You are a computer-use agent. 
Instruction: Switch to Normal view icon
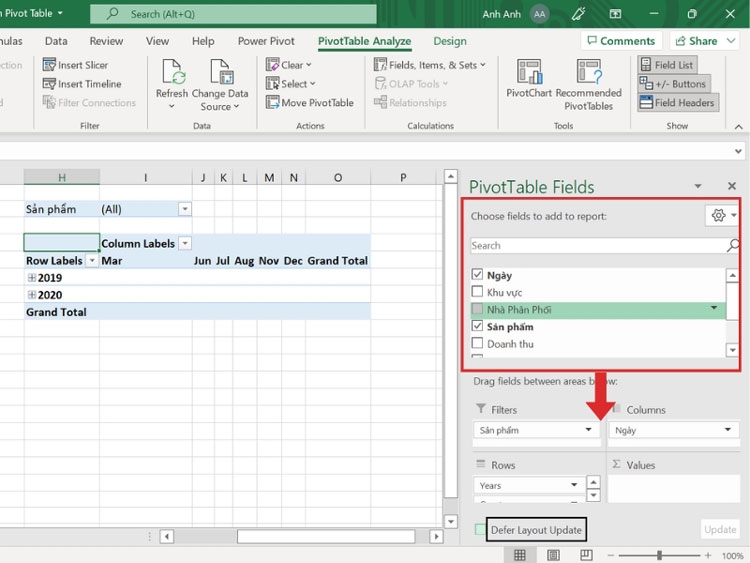click(519, 555)
